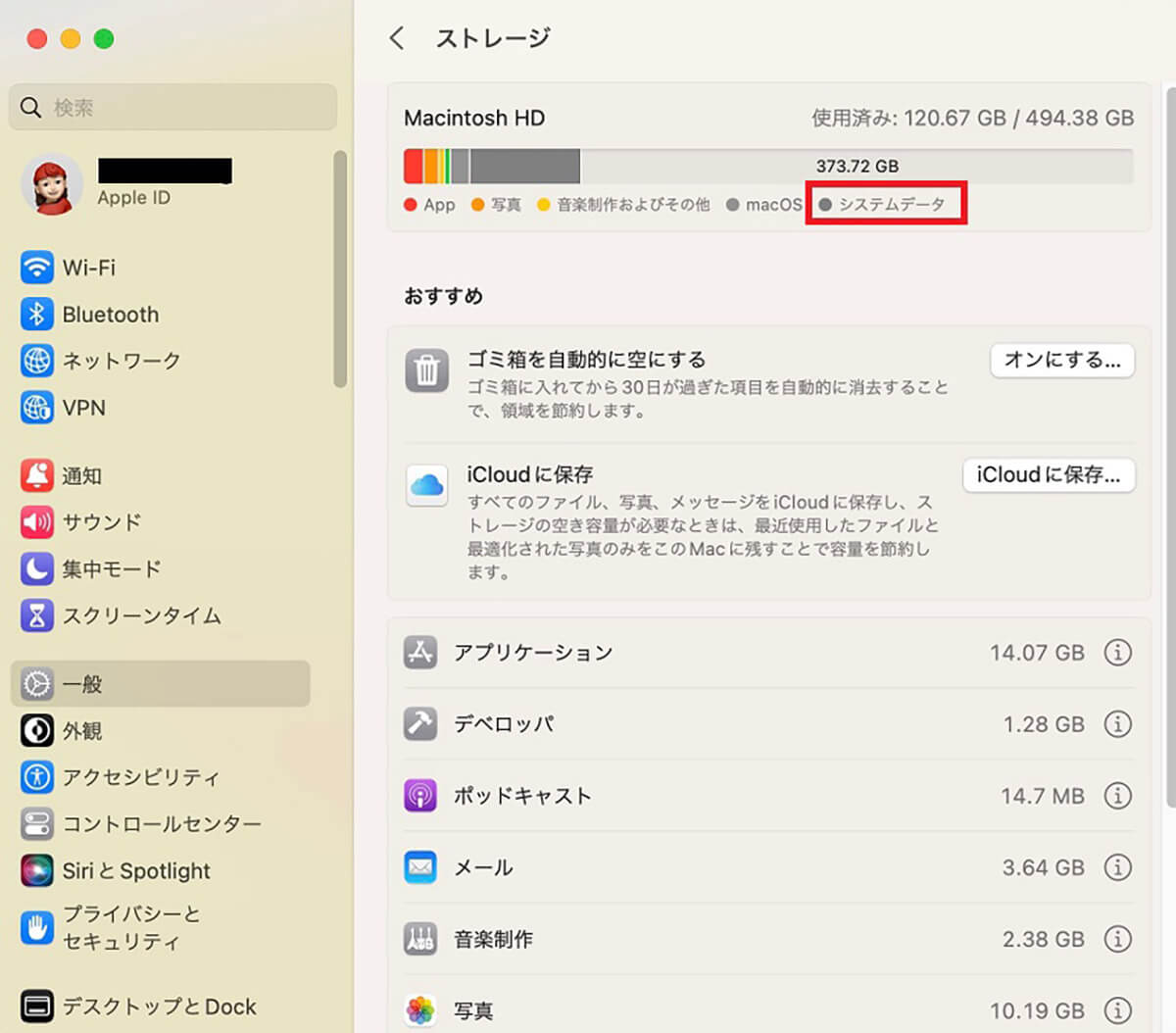Click the 検索 search field
1176x1033 pixels.
tap(172, 107)
